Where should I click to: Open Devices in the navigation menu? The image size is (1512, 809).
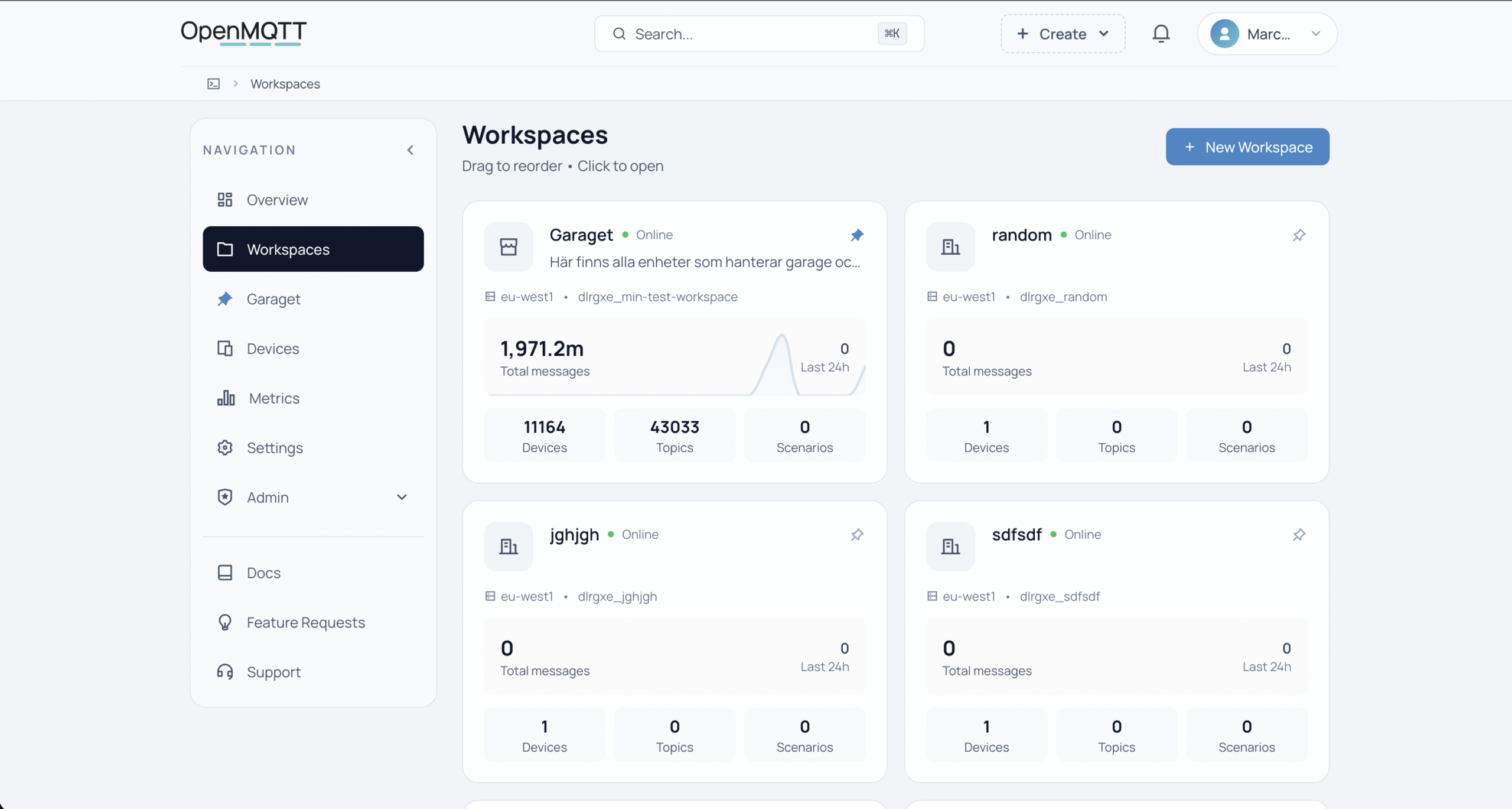tap(273, 349)
